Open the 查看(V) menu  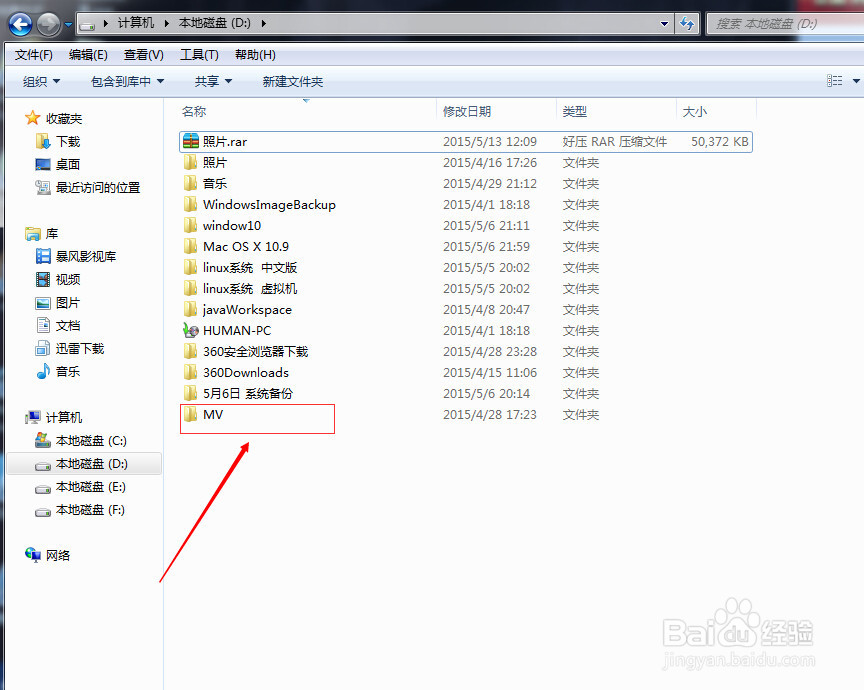tap(143, 55)
